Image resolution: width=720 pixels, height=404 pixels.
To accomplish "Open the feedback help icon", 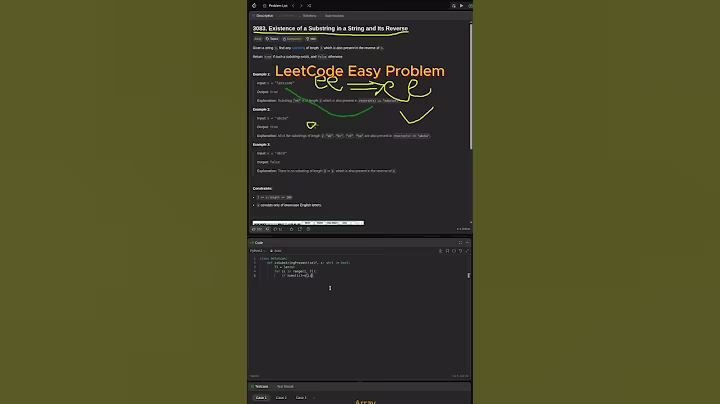I will 308,229.
